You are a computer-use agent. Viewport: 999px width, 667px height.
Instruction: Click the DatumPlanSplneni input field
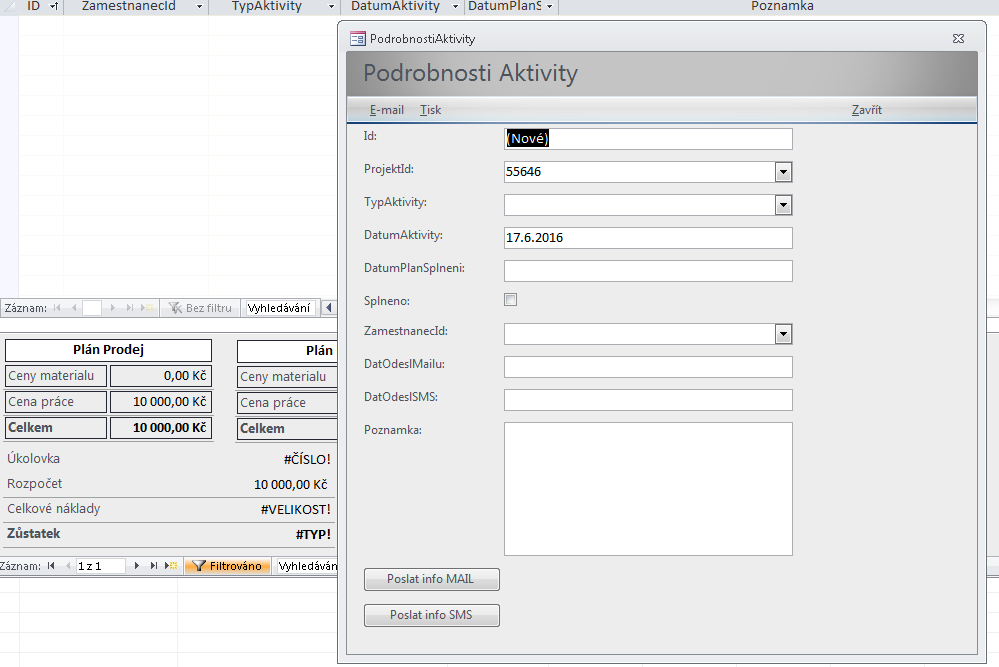pyautogui.click(x=648, y=271)
